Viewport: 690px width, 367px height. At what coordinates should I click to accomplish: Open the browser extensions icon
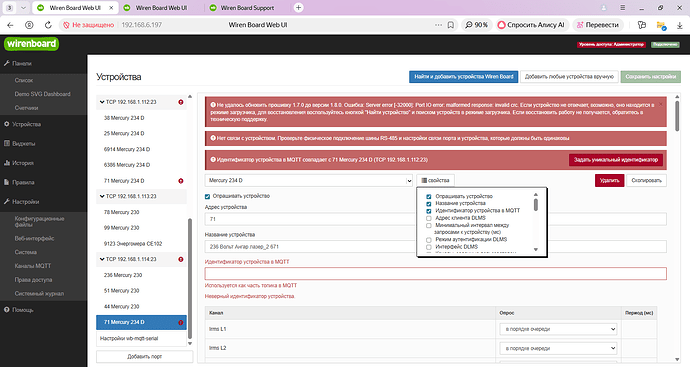pos(642,25)
